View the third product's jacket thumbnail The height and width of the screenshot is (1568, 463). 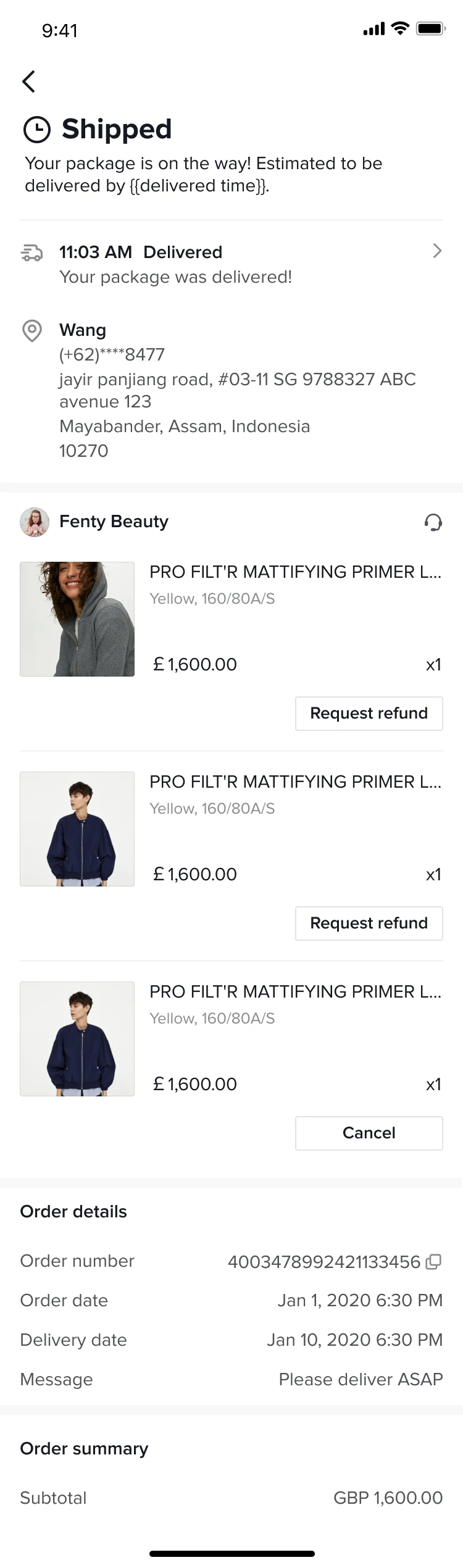coord(77,1039)
